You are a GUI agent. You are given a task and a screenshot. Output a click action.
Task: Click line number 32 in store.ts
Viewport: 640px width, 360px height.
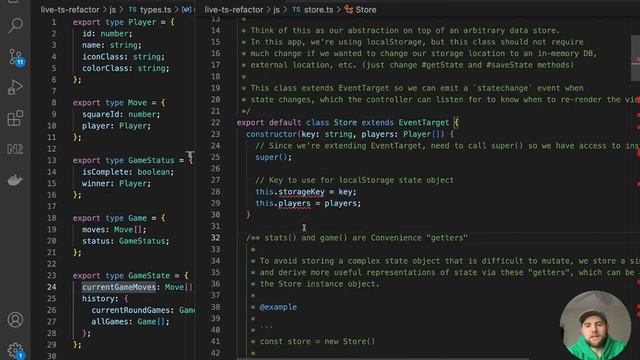[x=215, y=238]
